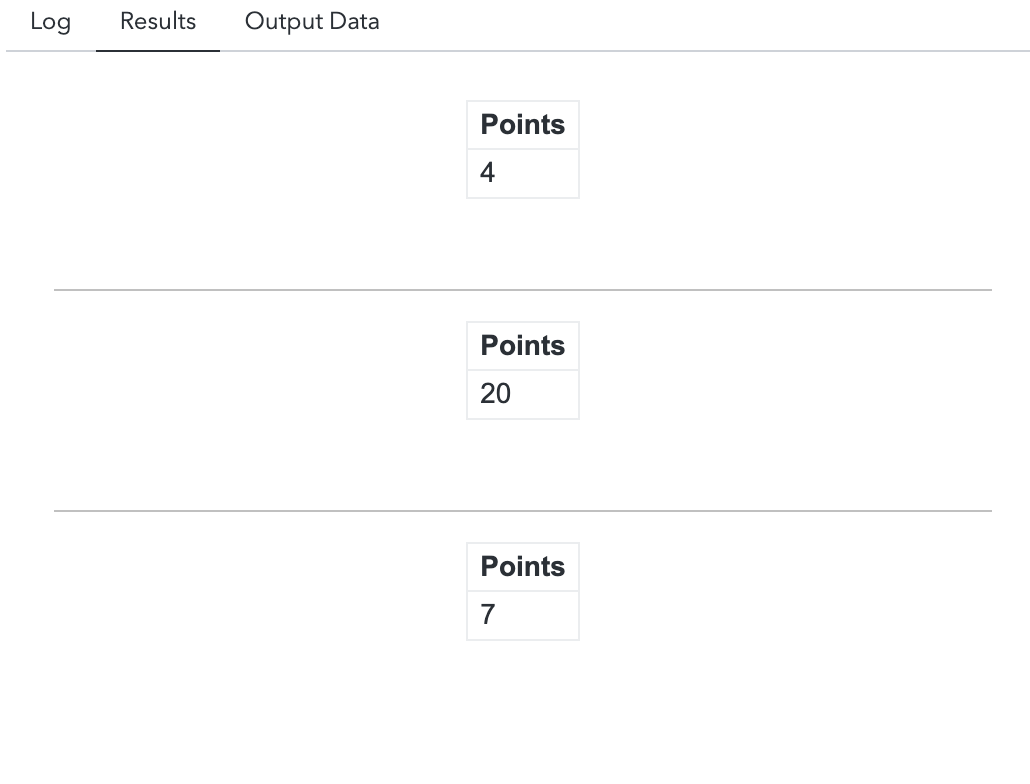Open the Output Data tab
This screenshot has height=784, width=1030.
point(312,22)
